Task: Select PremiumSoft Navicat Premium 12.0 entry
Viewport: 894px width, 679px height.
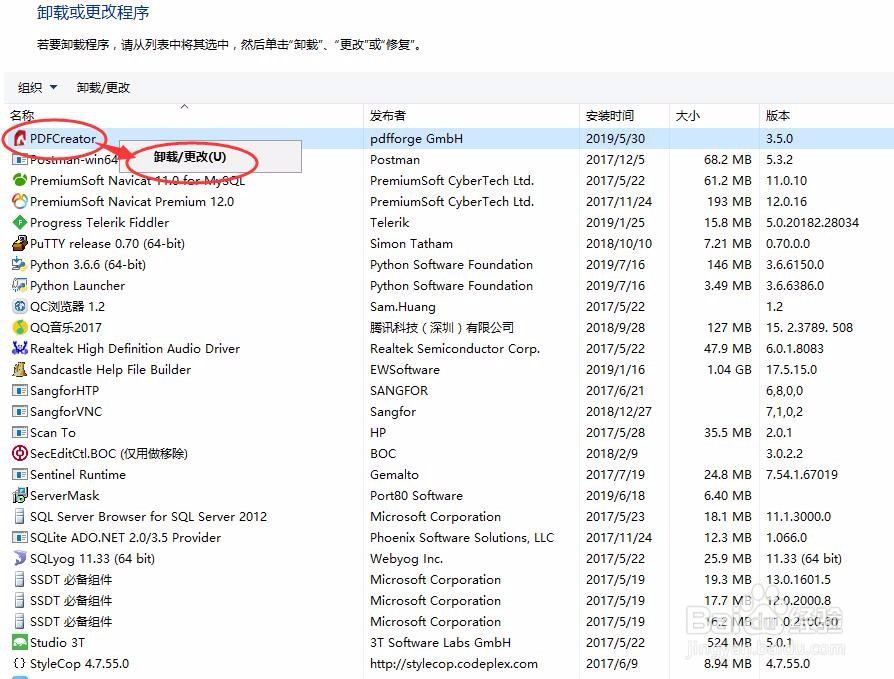Action: [132, 201]
